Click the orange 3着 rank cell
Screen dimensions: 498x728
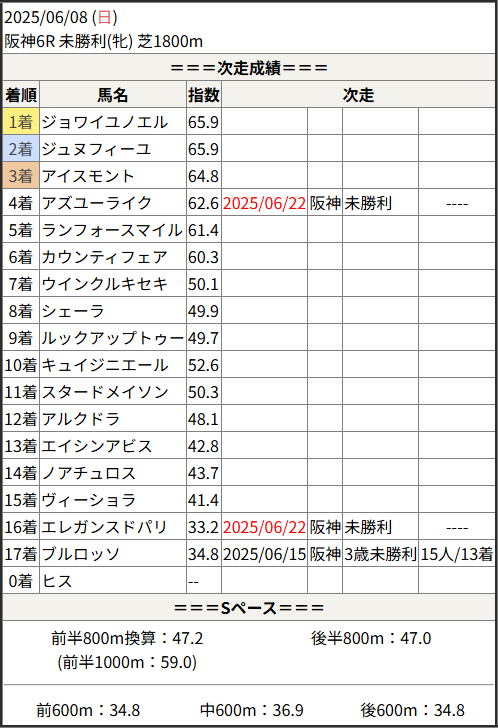click(21, 176)
